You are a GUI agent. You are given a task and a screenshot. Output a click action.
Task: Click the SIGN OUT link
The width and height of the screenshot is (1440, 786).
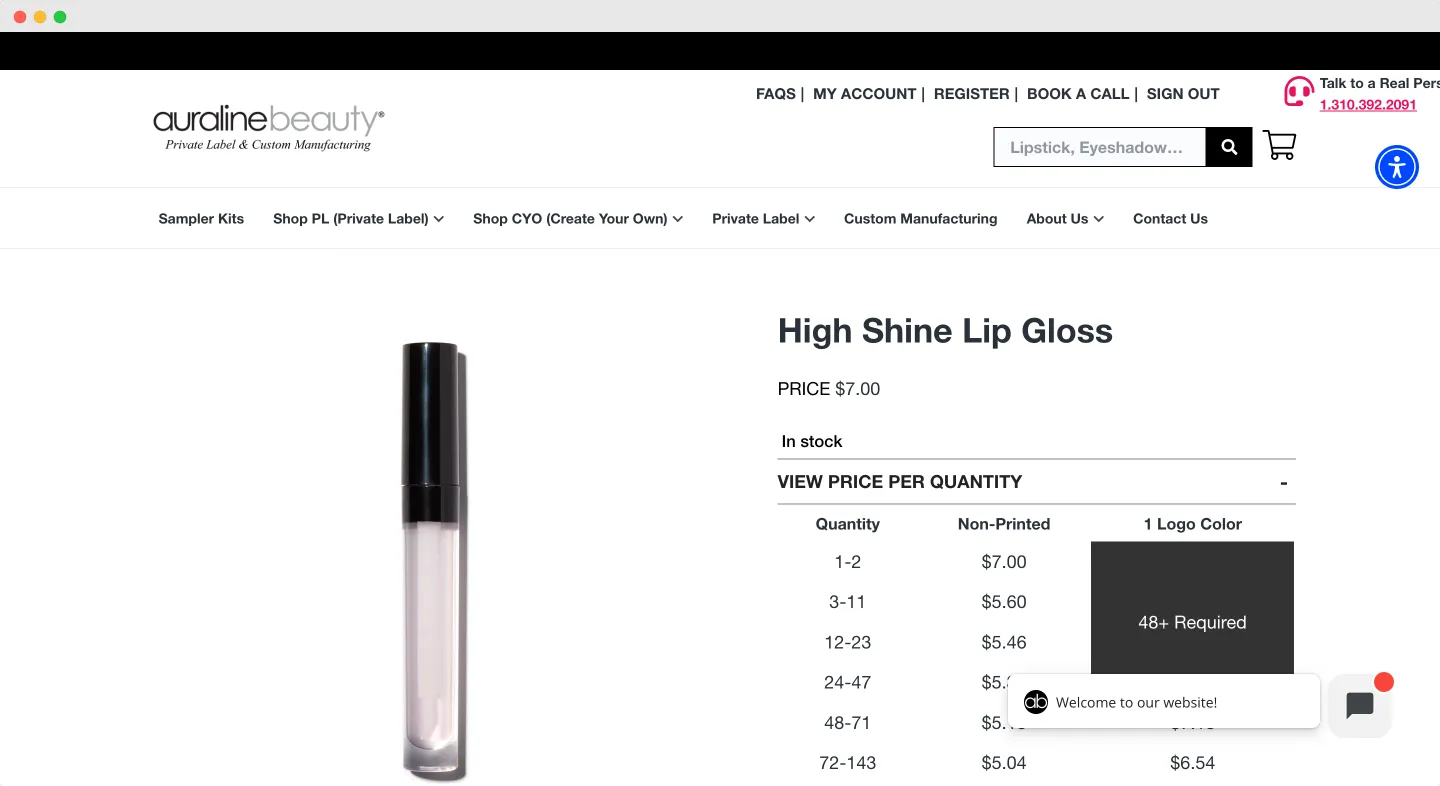tap(1183, 94)
